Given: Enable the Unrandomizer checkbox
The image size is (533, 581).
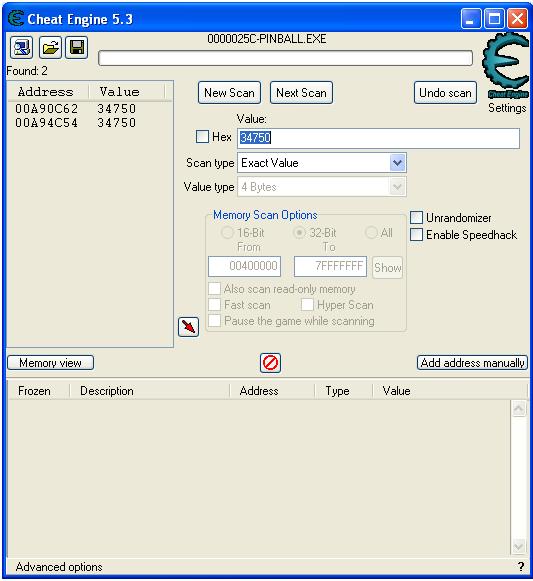Looking at the screenshot, I should 416,218.
